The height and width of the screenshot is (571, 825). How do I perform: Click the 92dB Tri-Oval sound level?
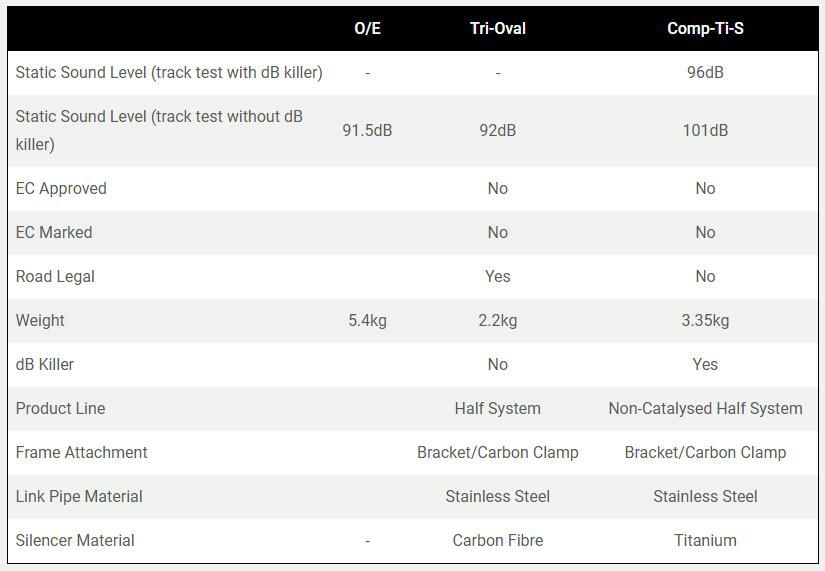click(x=497, y=130)
